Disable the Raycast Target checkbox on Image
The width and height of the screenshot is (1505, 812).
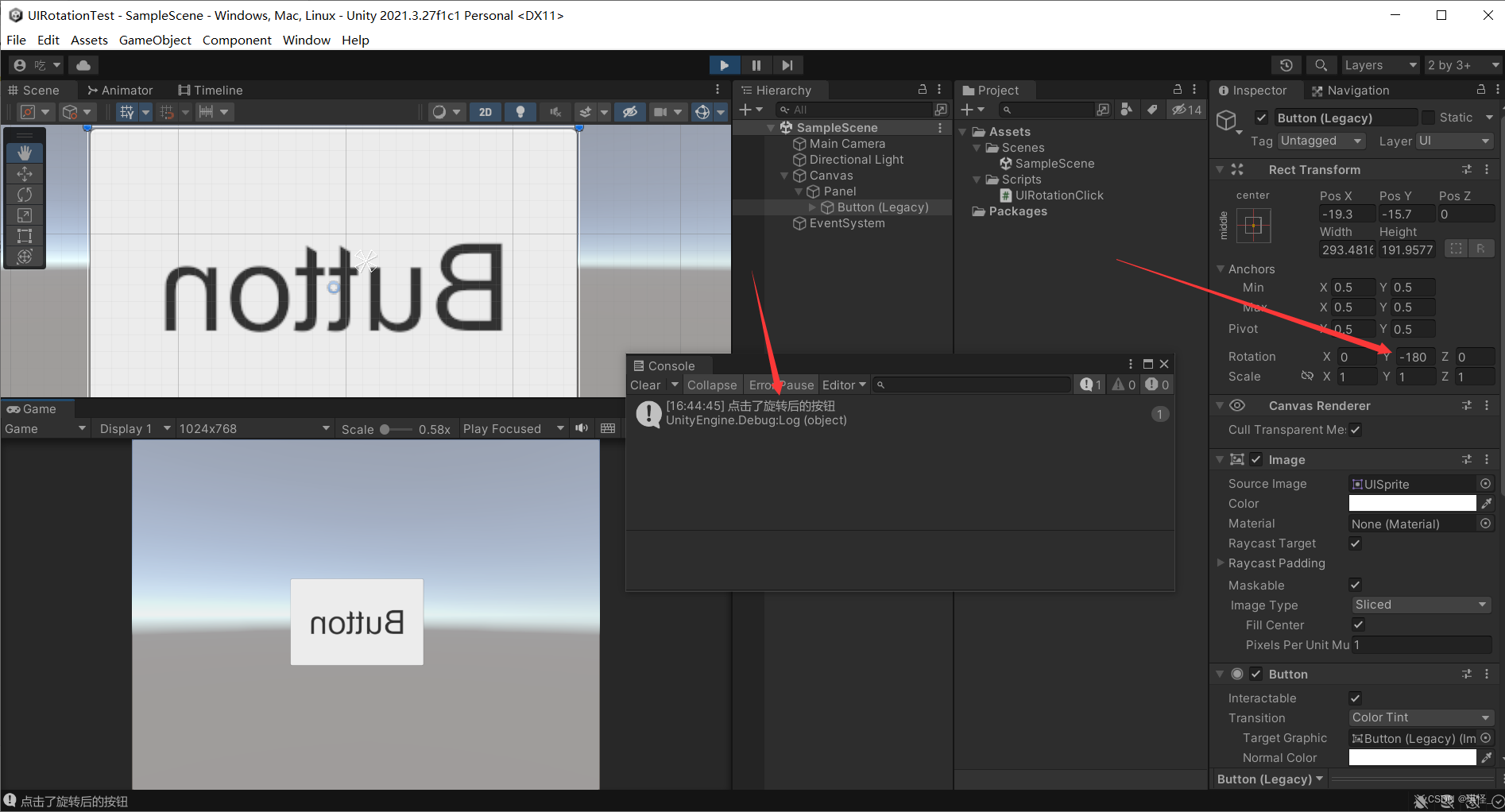1355,543
